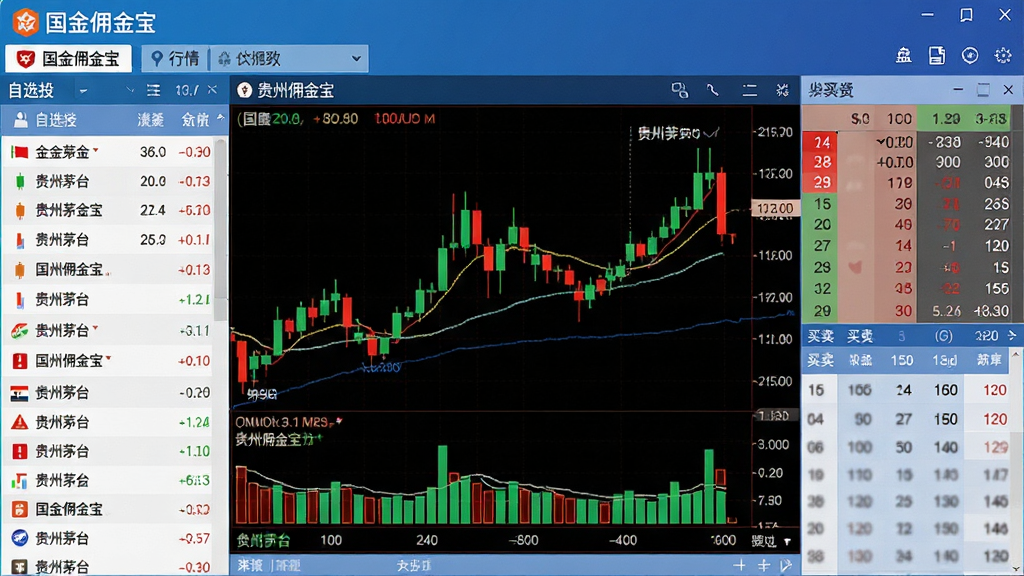
Task: Click scrollbar up arrow in trades table
Action: click(x=1016, y=355)
